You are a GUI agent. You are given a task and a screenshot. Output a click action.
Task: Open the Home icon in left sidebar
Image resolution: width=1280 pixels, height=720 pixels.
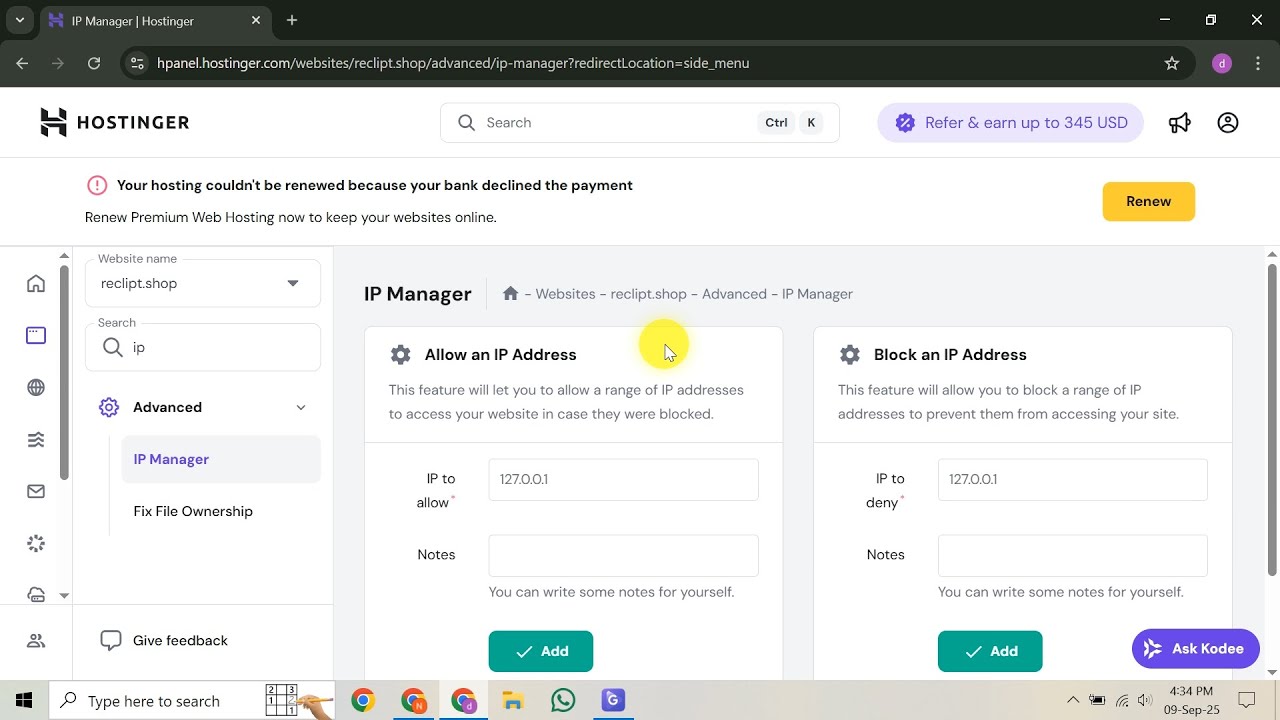click(36, 283)
